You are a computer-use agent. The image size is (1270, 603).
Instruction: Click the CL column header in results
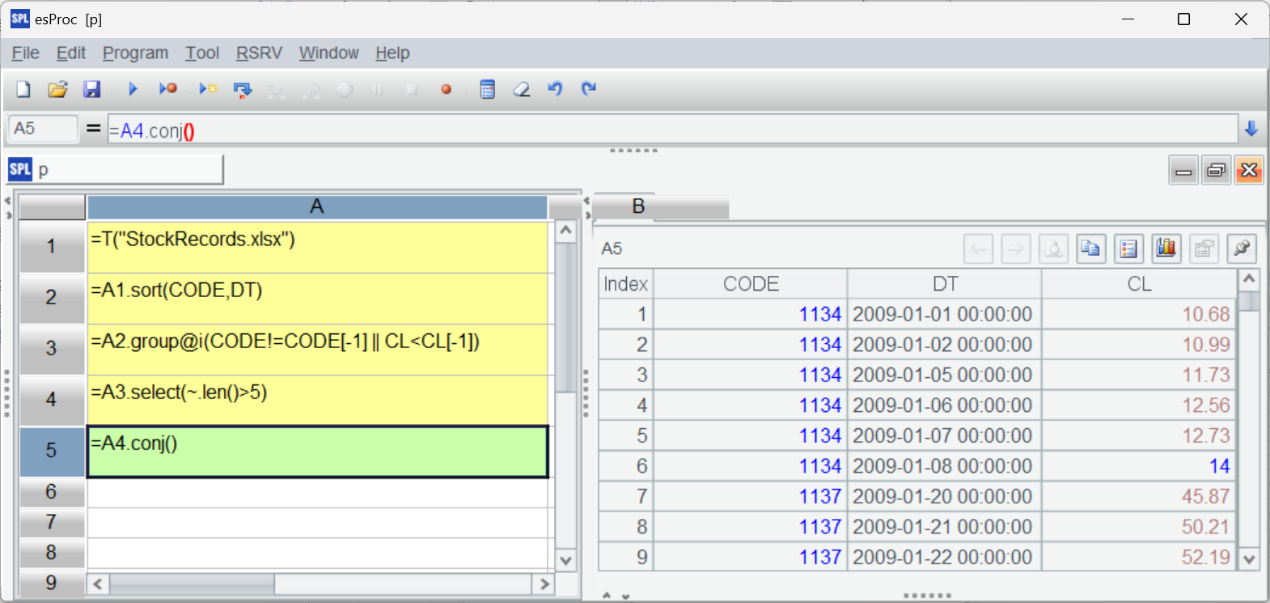[x=1139, y=284]
